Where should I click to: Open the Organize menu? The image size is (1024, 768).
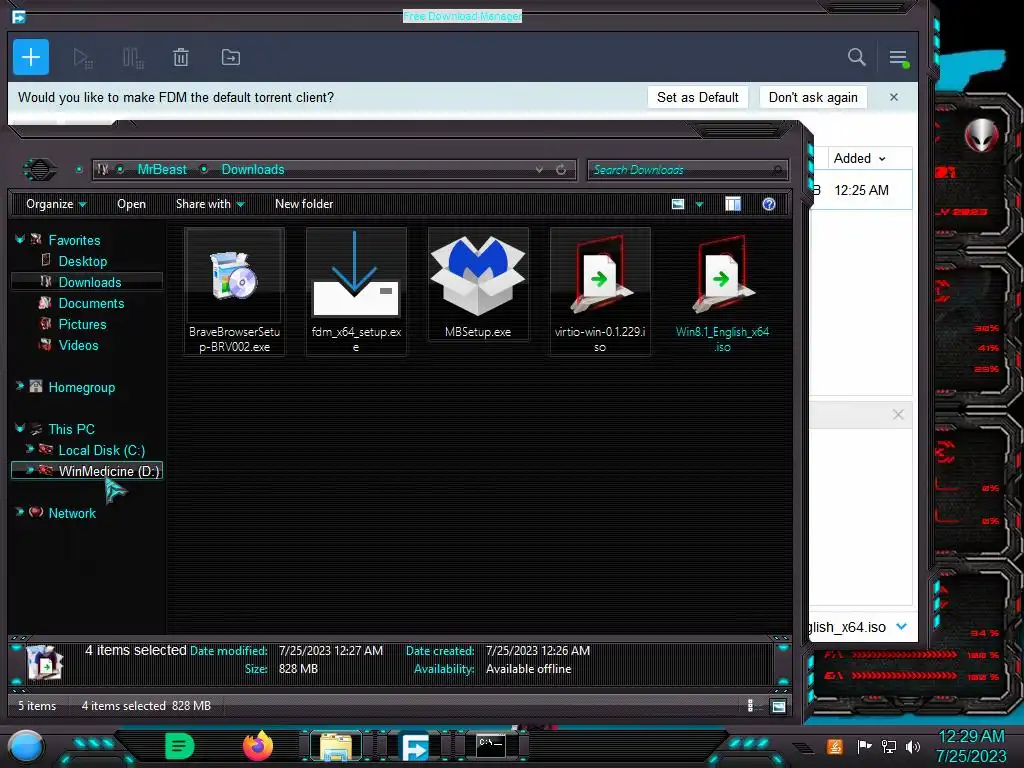point(56,204)
